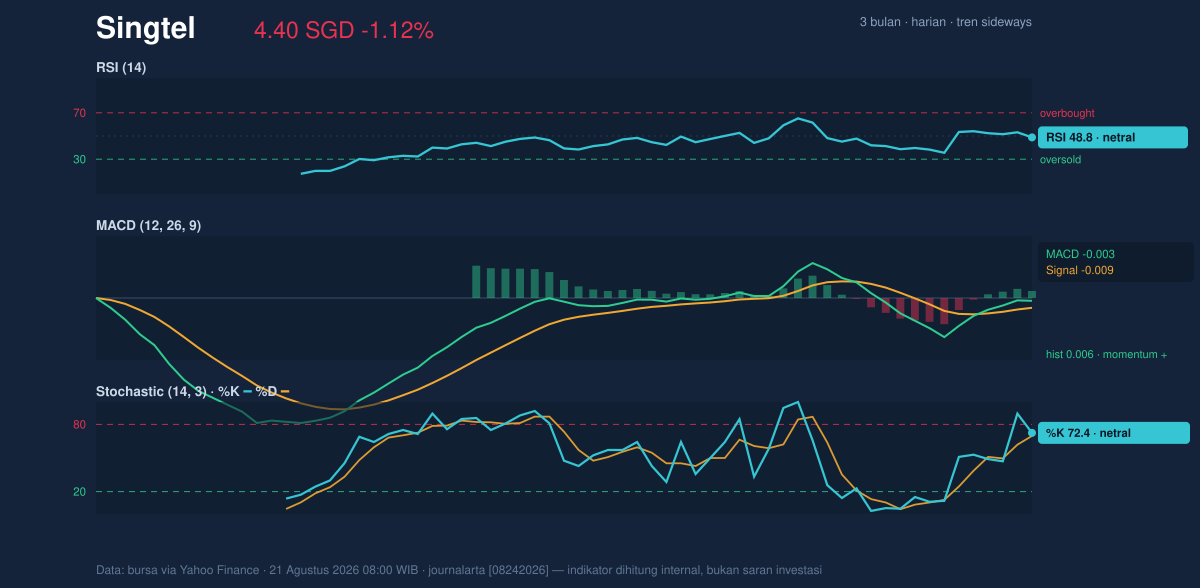Viewport: 1200px width, 588px height.
Task: Click the data source footer note
Action: pyautogui.click(x=459, y=570)
